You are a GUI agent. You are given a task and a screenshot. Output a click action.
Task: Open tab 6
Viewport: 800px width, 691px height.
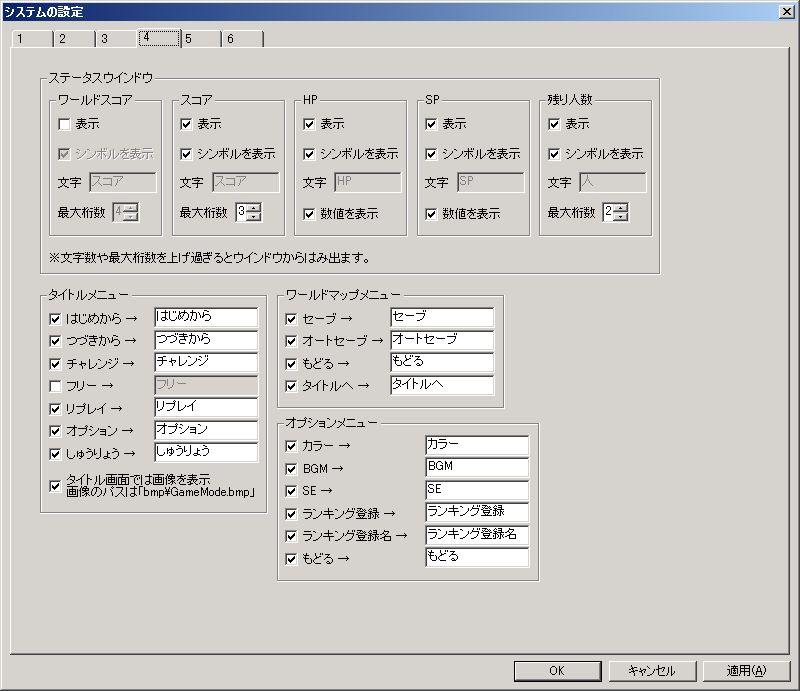(x=243, y=39)
